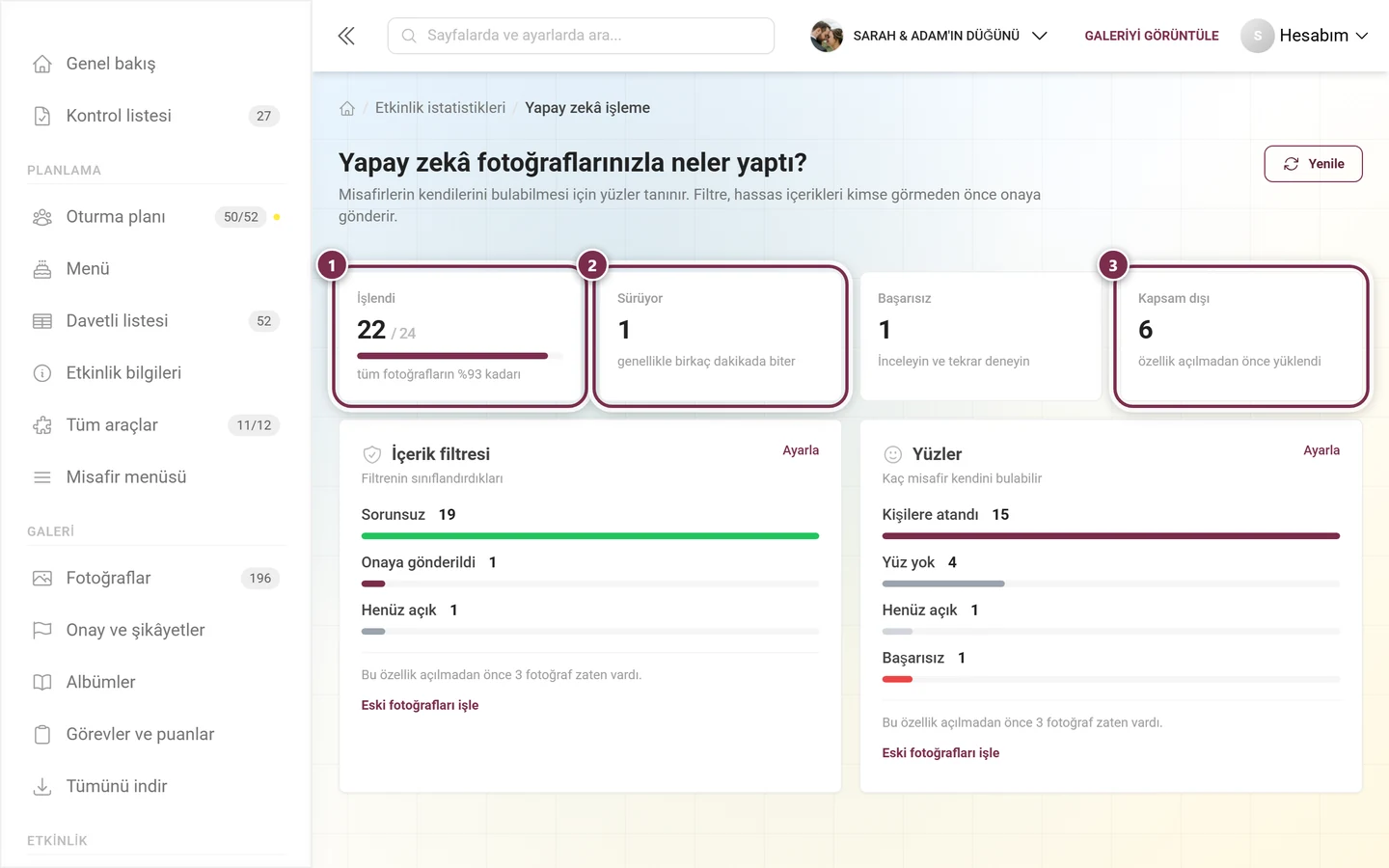The image size is (1389, 868).
Task: Click the Kişilere atandı progress bar
Action: (1111, 536)
